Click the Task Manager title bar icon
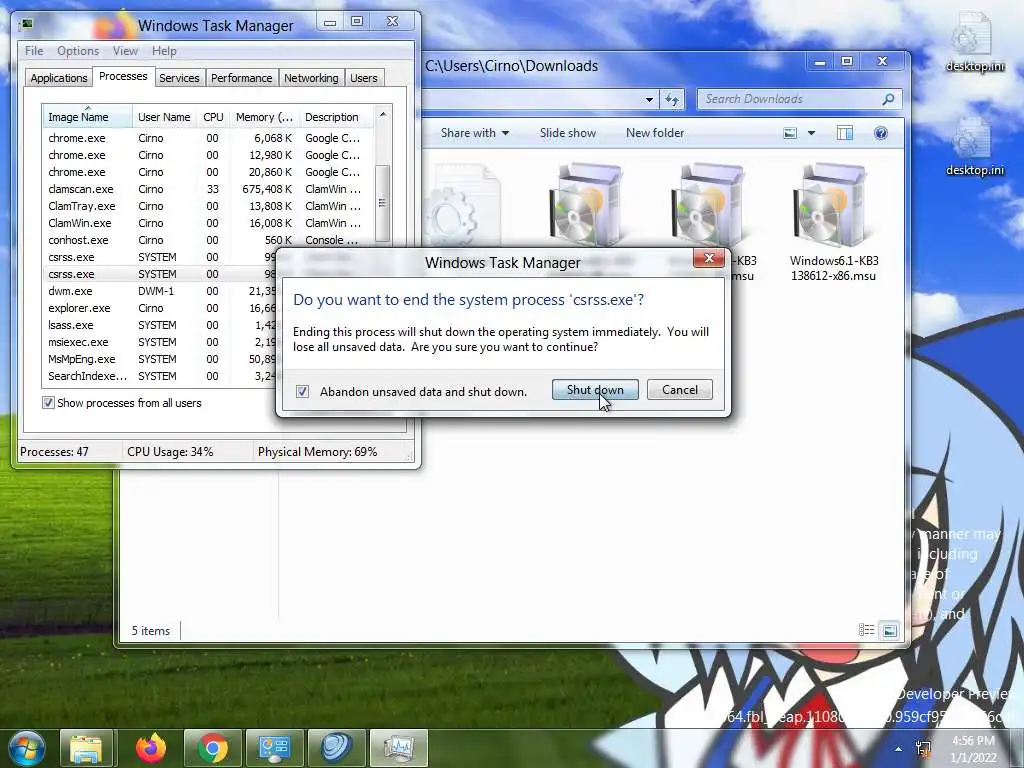 [27, 25]
